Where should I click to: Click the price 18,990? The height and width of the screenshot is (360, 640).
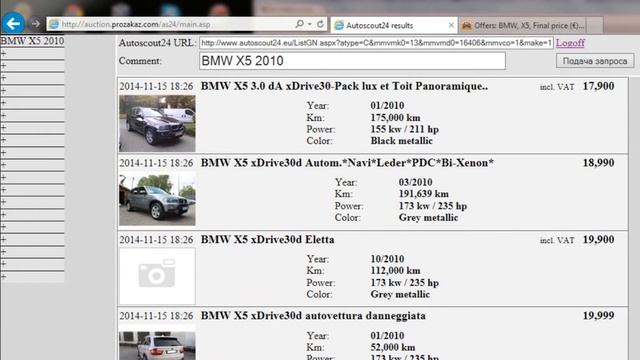click(598, 163)
